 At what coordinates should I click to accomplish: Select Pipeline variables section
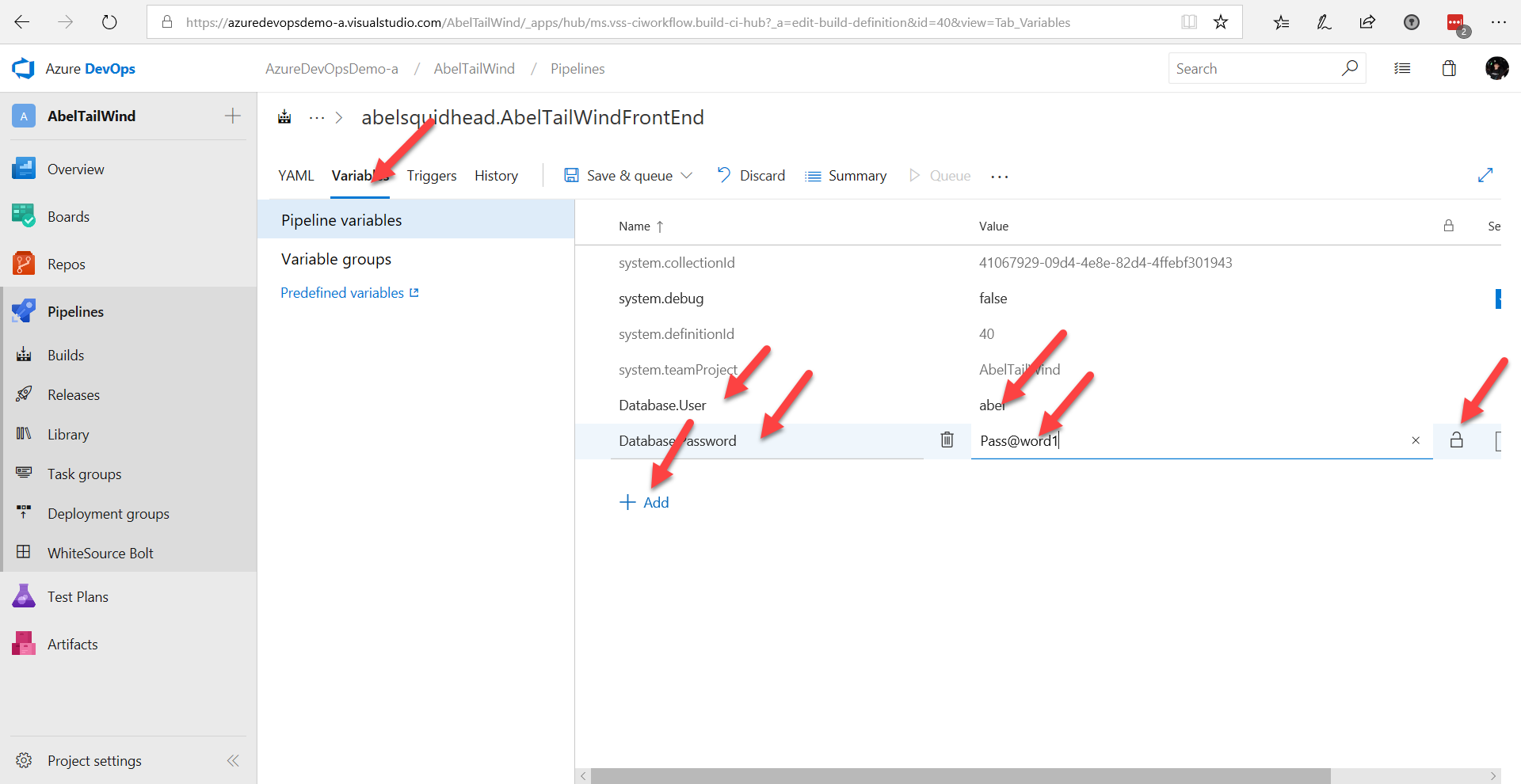(416, 219)
